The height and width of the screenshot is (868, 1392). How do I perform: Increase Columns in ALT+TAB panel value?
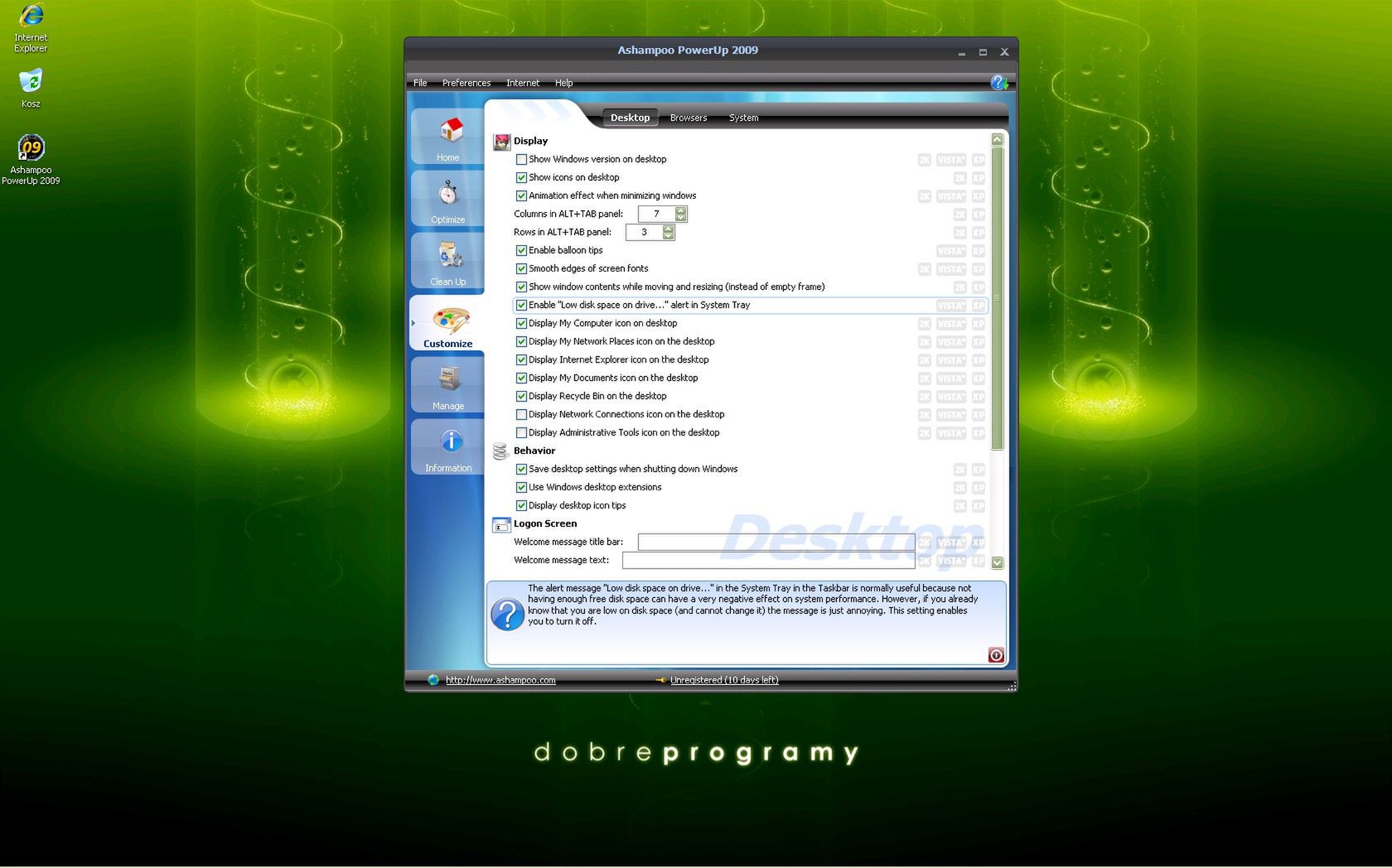coord(681,210)
